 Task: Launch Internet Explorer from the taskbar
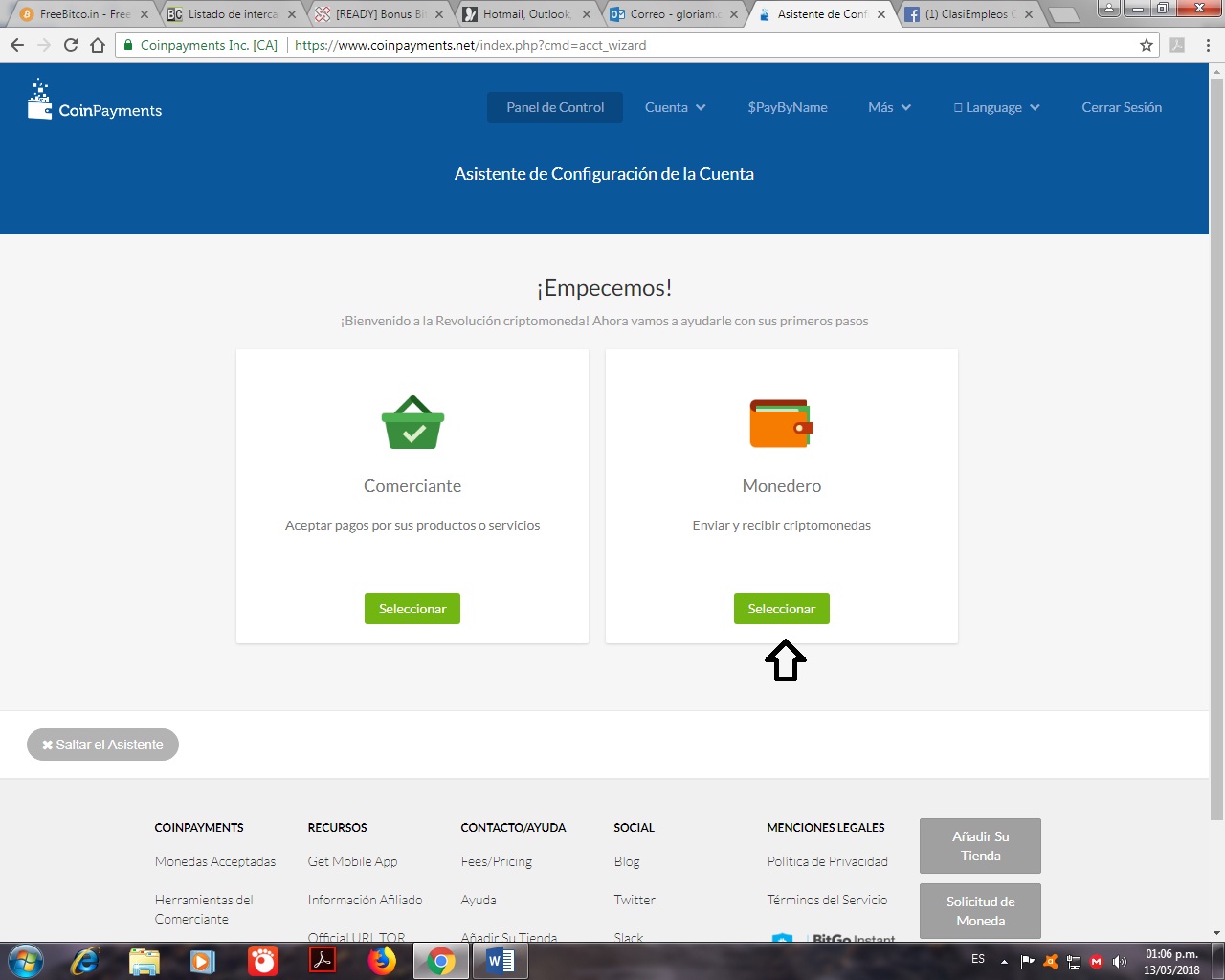pyautogui.click(x=85, y=961)
